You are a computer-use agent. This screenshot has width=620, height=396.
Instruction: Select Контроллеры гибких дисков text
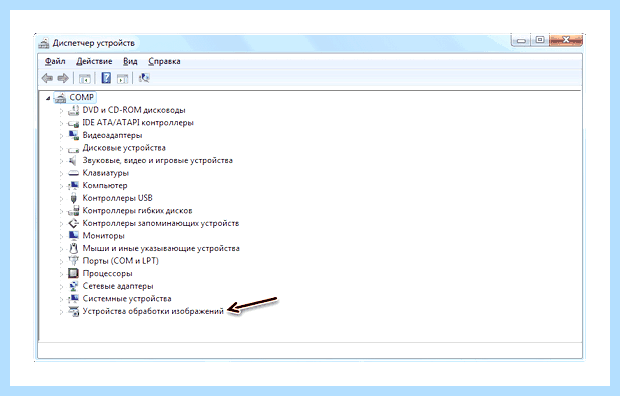click(137, 210)
